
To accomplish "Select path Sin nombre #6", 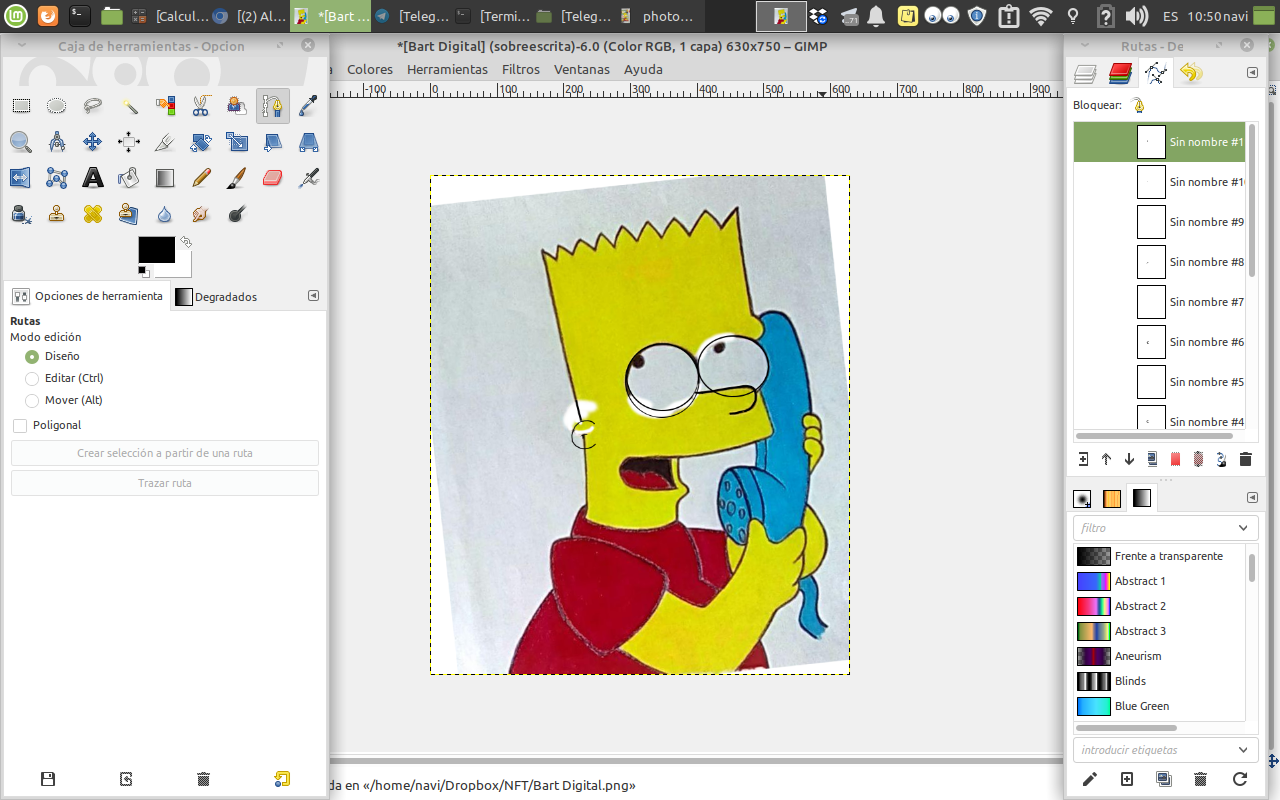I will click(1159, 342).
